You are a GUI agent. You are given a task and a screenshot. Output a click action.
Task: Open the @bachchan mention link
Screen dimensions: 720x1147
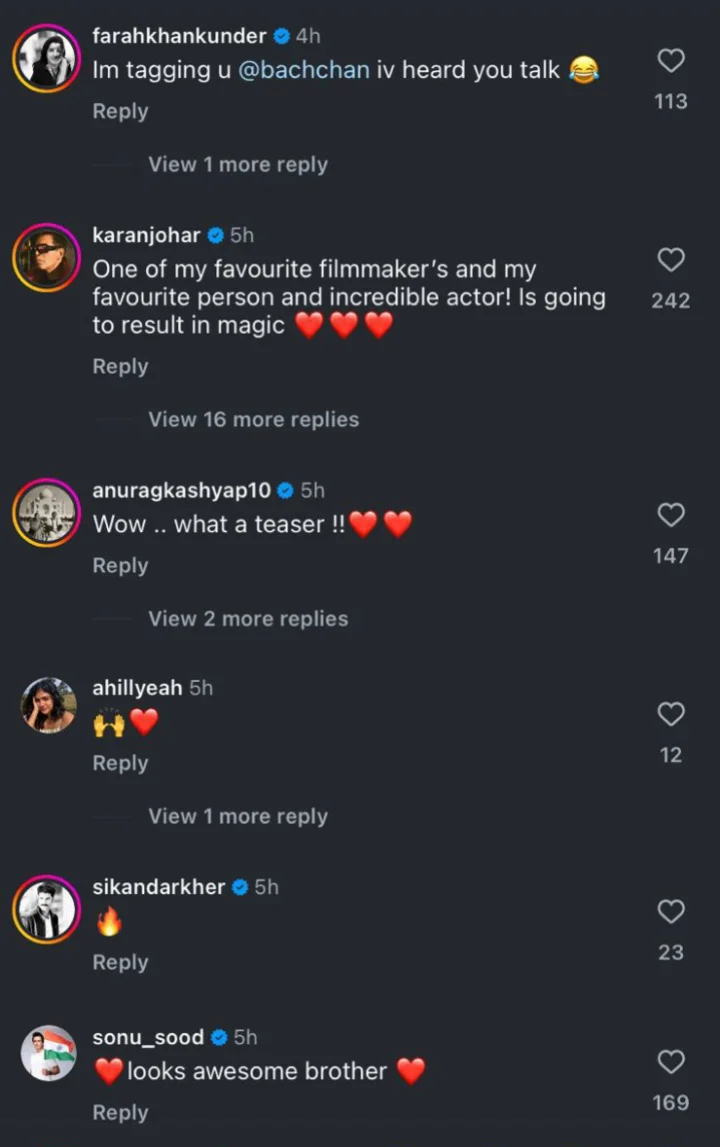(x=304, y=71)
